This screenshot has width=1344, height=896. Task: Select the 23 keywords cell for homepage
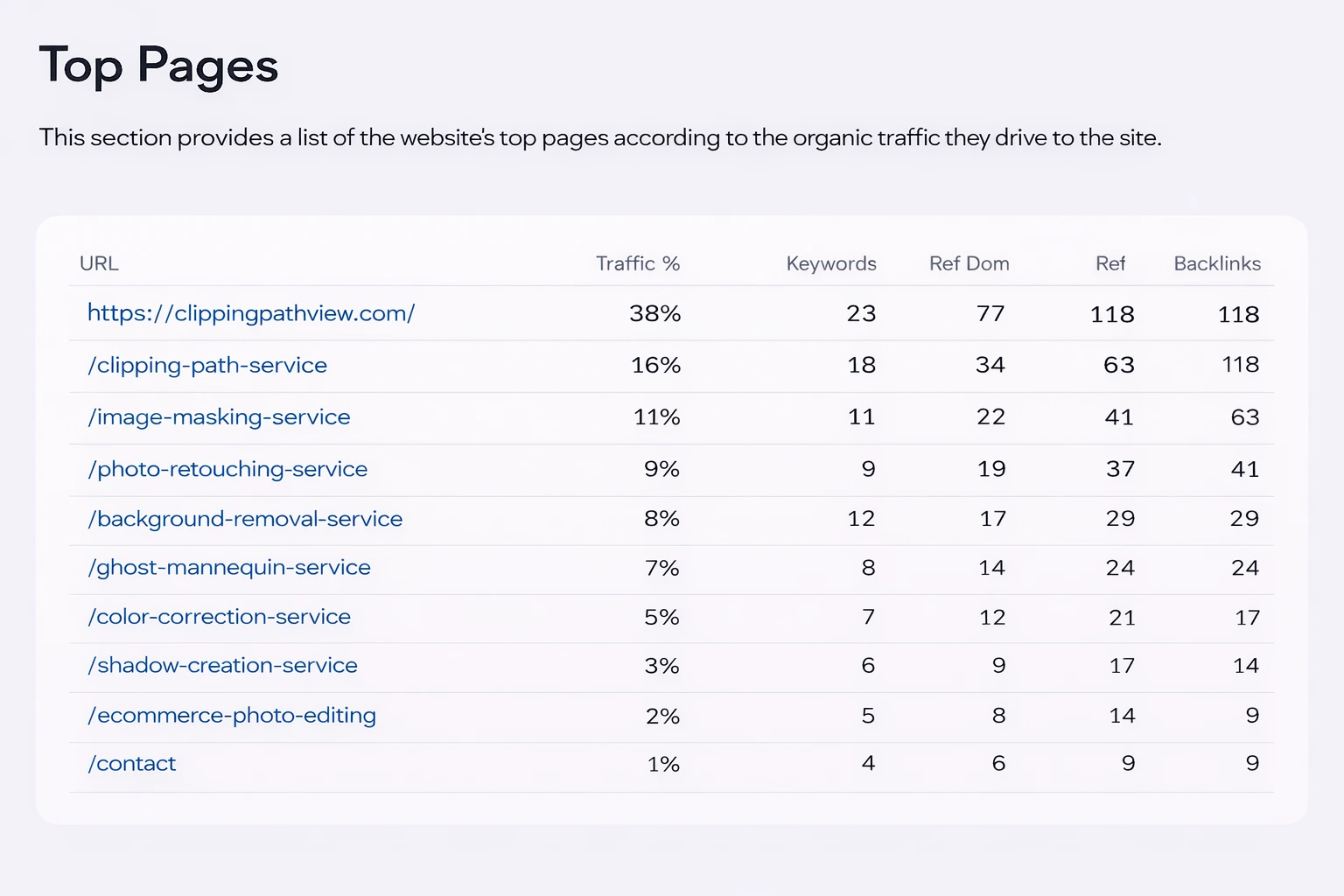tap(861, 313)
